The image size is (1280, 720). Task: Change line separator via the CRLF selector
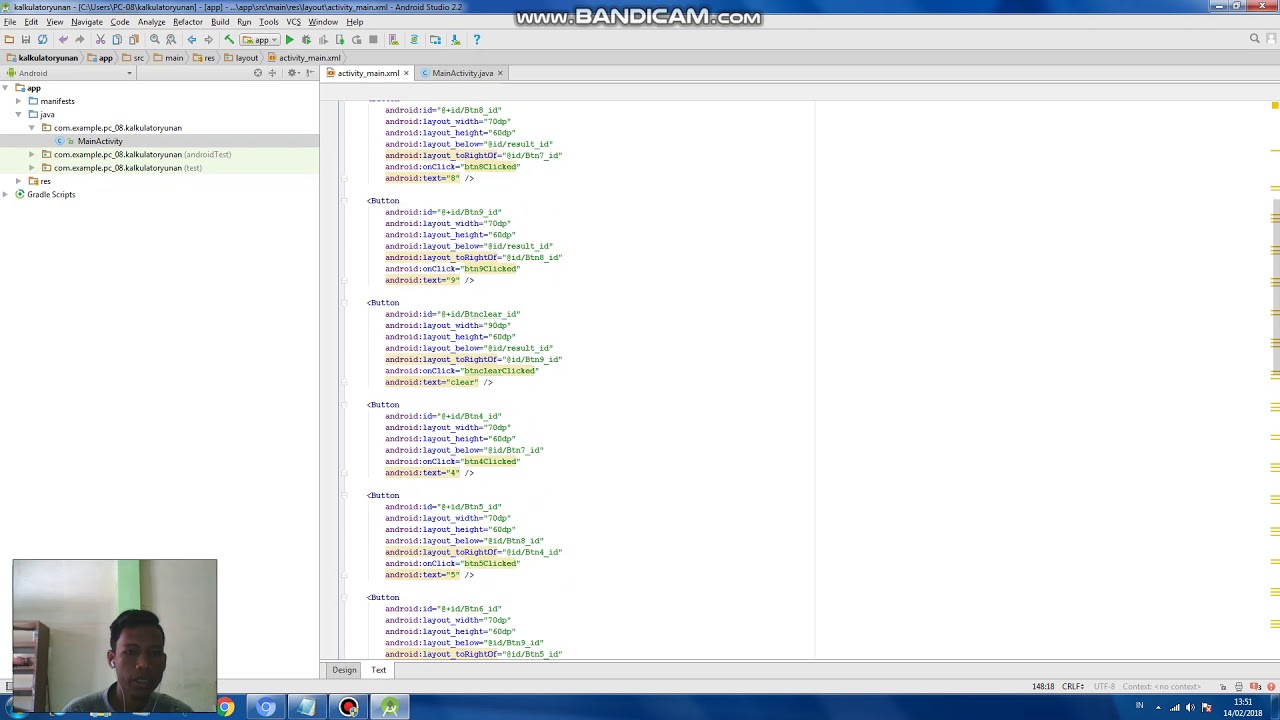[x=1073, y=687]
